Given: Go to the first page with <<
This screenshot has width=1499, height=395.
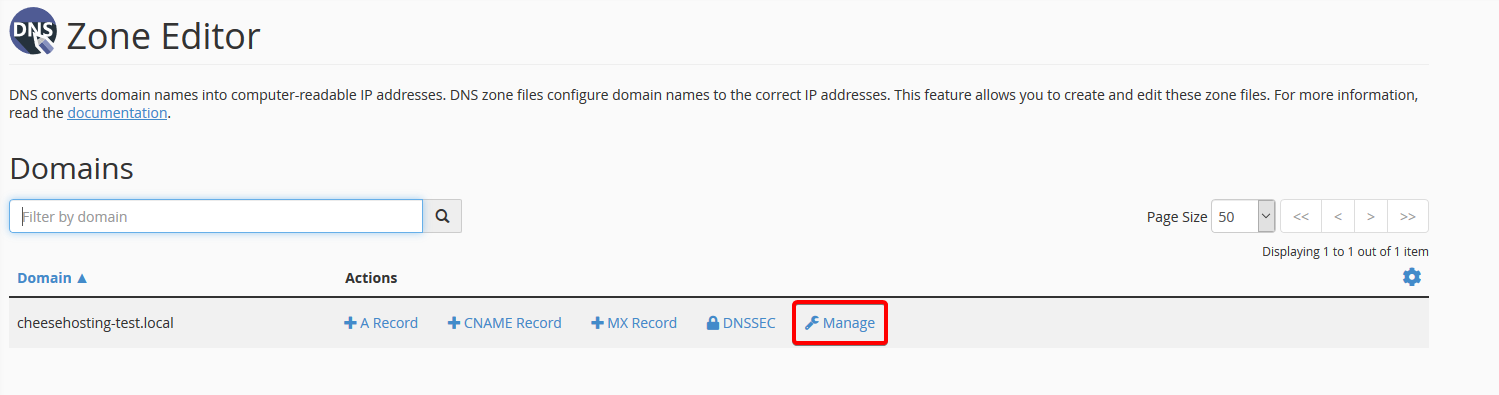Looking at the screenshot, I should click(1301, 216).
